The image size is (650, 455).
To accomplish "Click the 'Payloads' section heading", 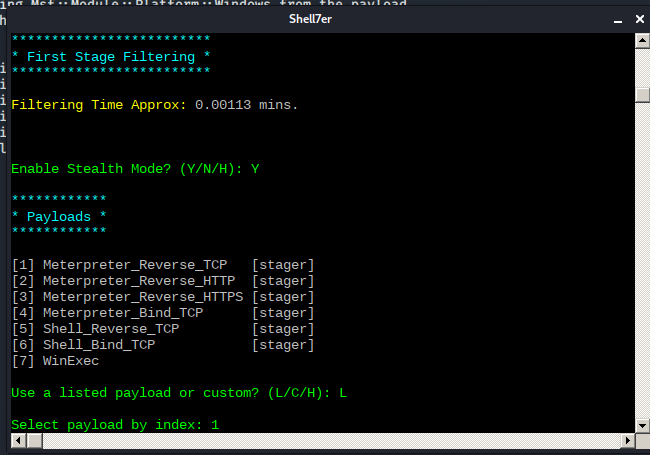I will [x=58, y=217].
